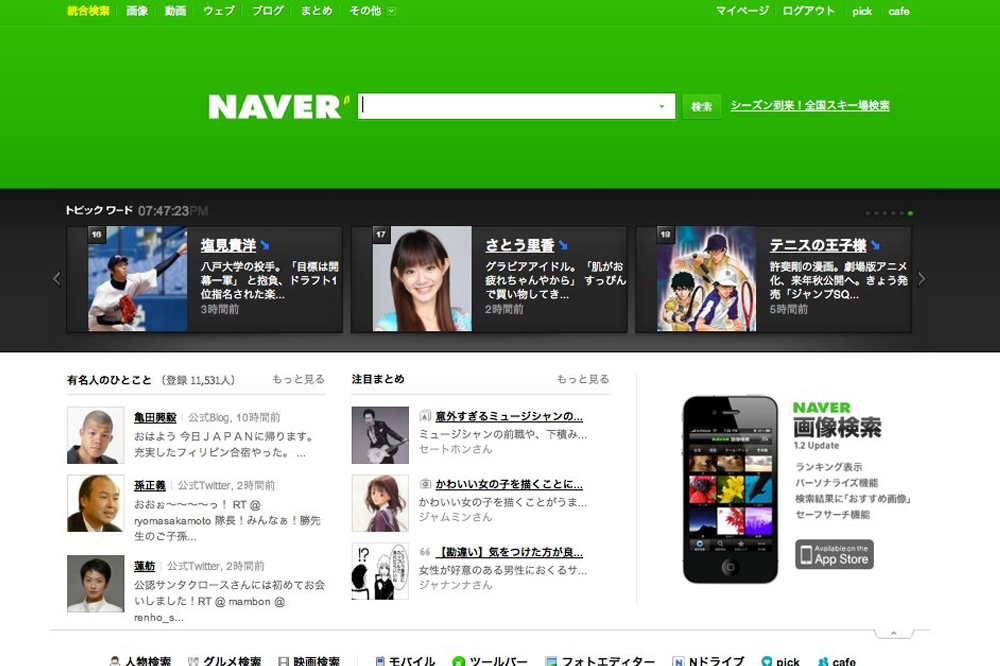Open 意外すぎるミュージシャンの... matome article
This screenshot has width=1000, height=666.
point(509,416)
